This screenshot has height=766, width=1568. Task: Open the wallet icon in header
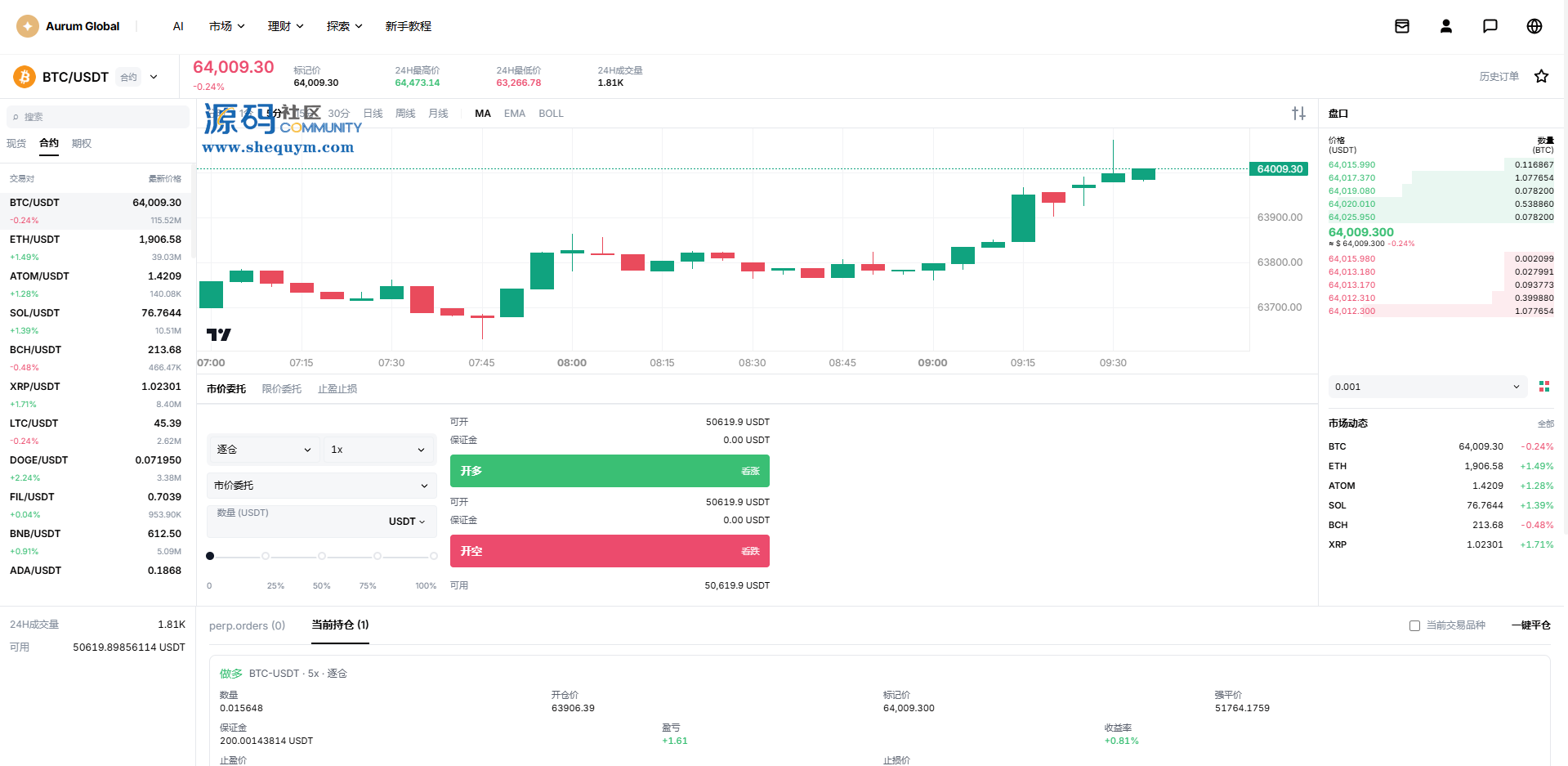coord(1402,26)
